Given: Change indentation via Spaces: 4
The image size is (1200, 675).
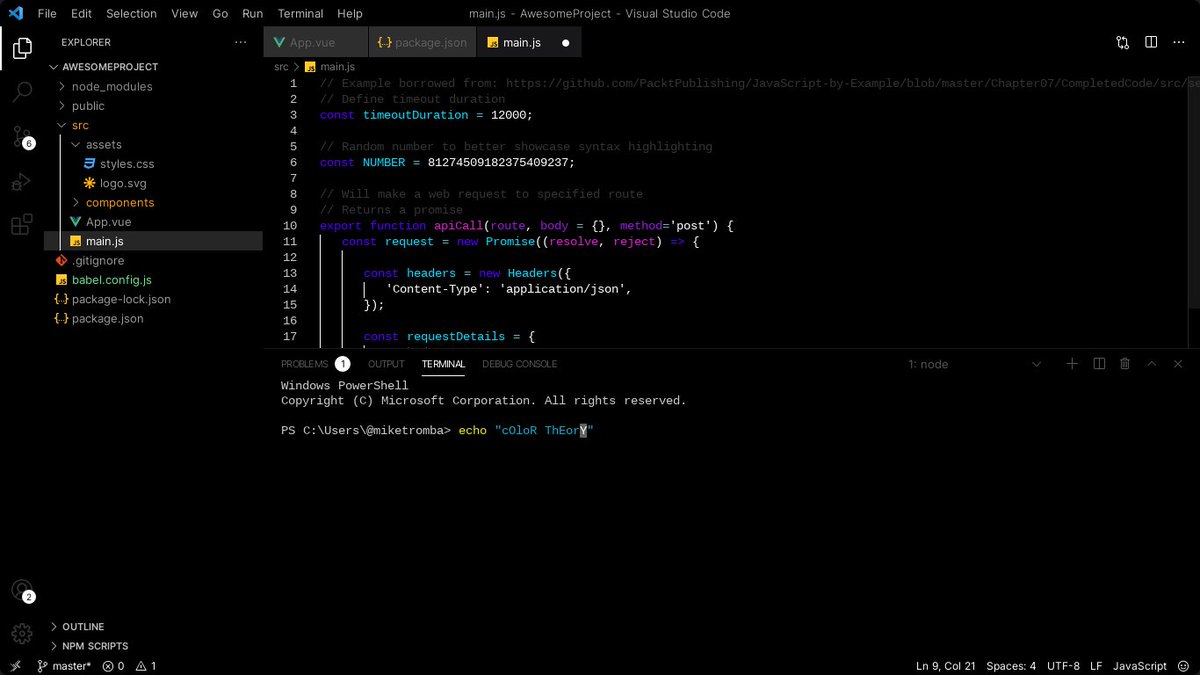Looking at the screenshot, I should coord(1011,666).
